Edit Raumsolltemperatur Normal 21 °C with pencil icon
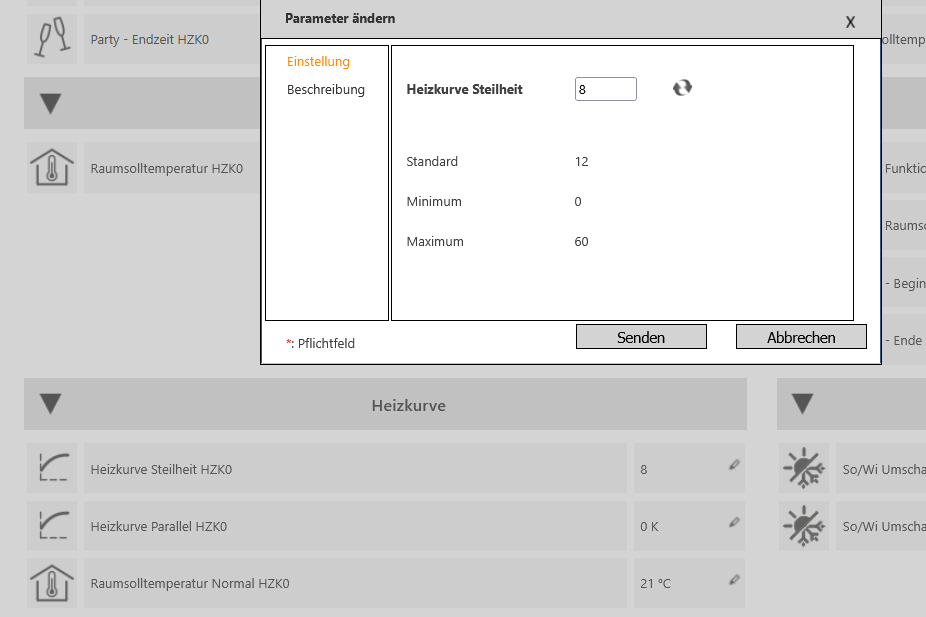926x617 pixels. tap(734, 579)
